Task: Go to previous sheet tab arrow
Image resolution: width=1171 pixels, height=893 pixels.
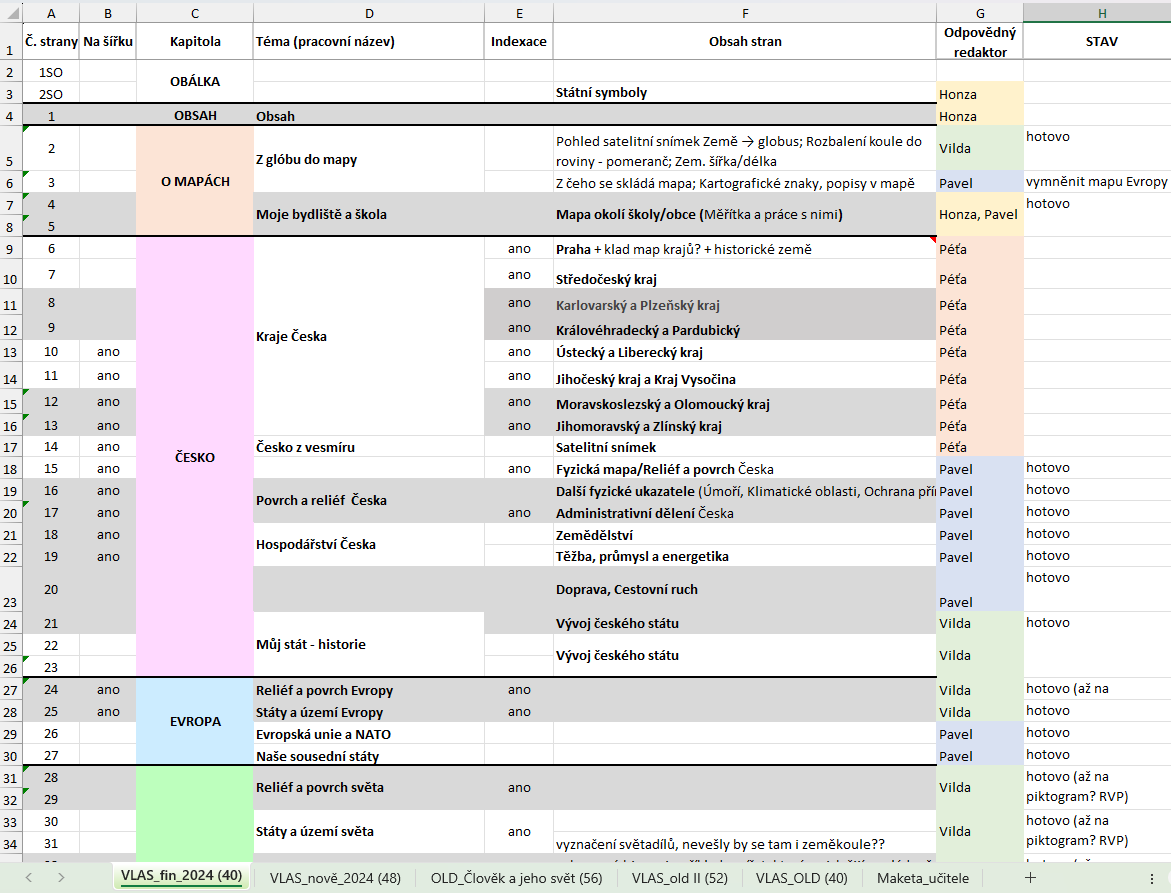Action: 28,878
